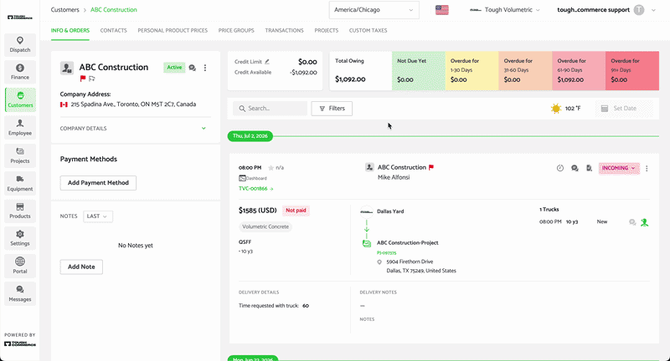Click the star rating icon next to n/a
Viewport: 670px width, 361px height.
[x=270, y=167]
